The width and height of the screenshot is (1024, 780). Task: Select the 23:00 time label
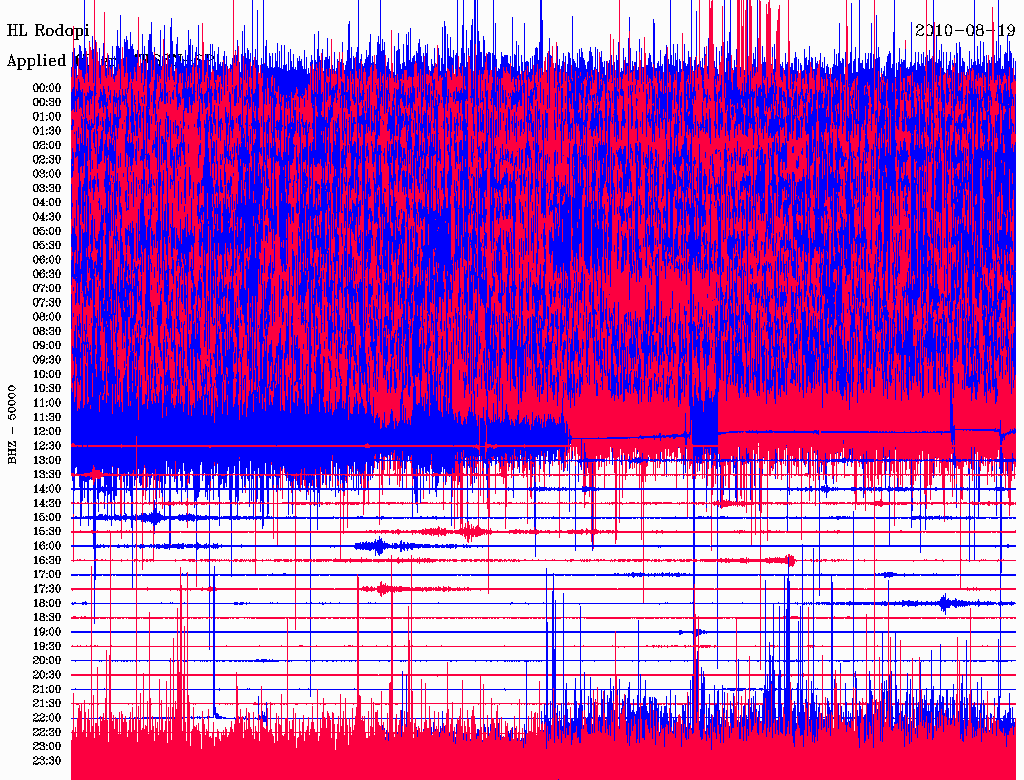pyautogui.click(x=47, y=747)
